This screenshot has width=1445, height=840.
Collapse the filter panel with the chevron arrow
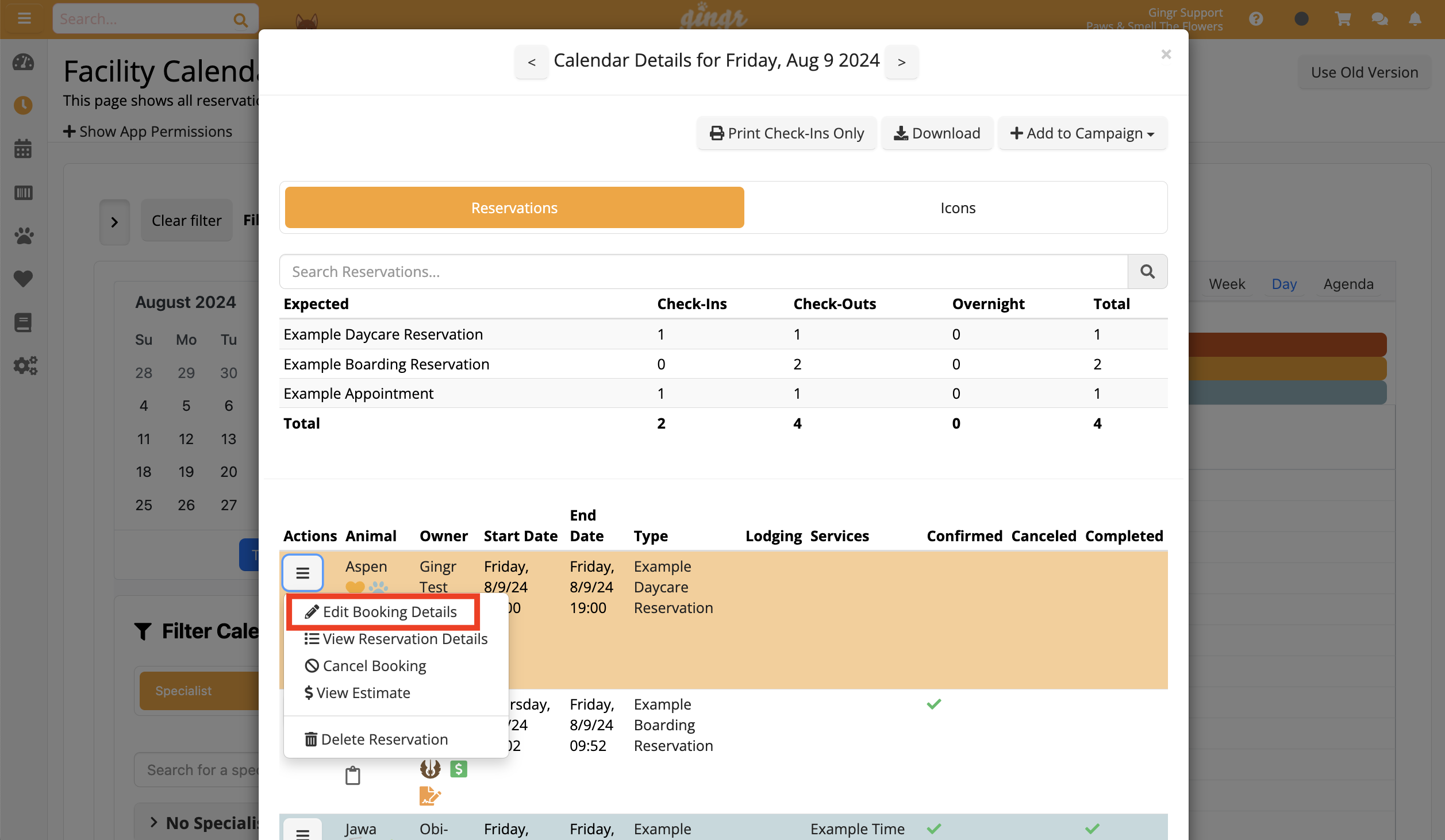pyautogui.click(x=114, y=221)
